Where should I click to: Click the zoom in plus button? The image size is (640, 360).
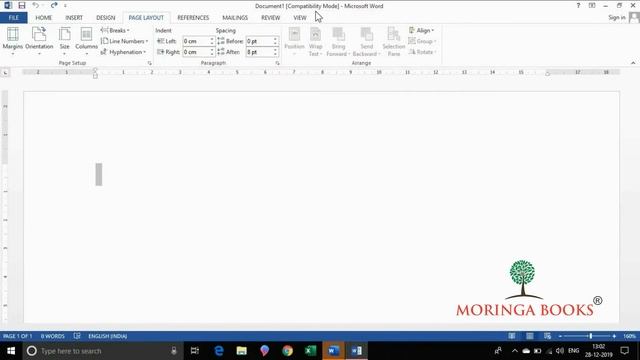pyautogui.click(x=614, y=336)
